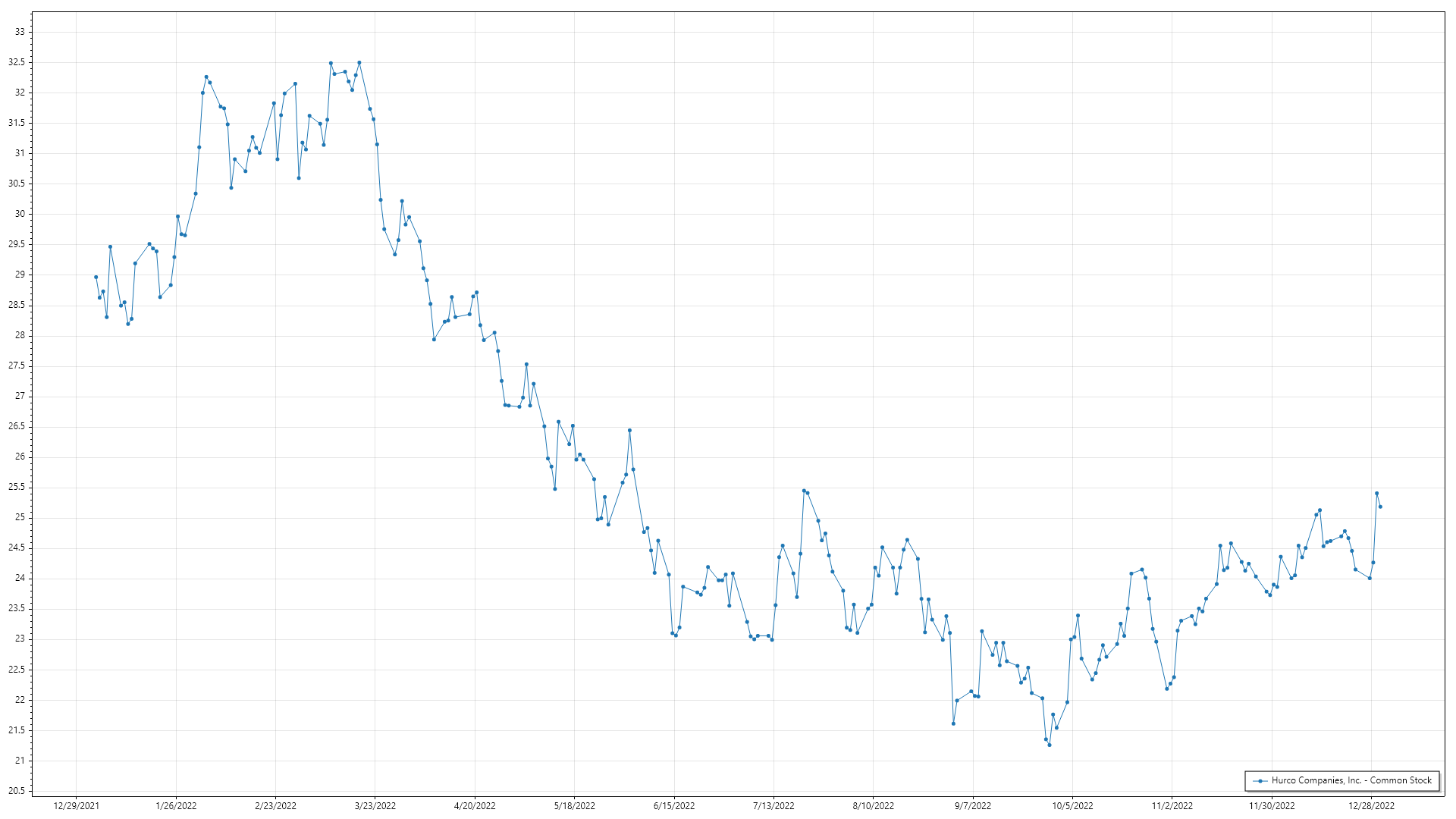This screenshot has width=1456, height=819.
Task: Click the final data point of the series
Action: [1380, 507]
